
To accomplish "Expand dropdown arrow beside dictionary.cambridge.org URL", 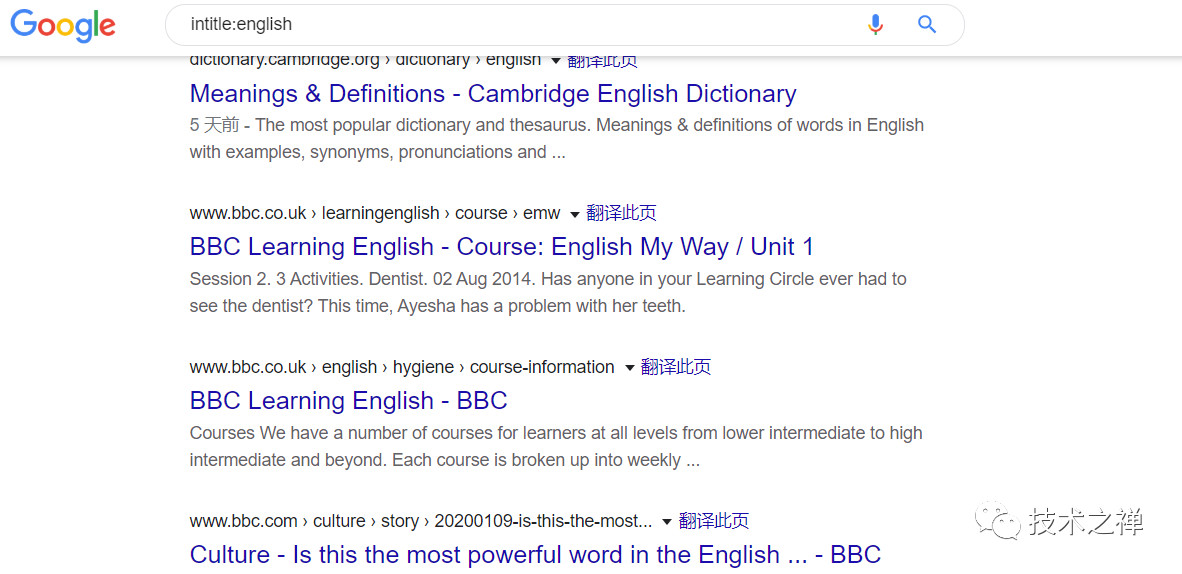I will click(556, 60).
